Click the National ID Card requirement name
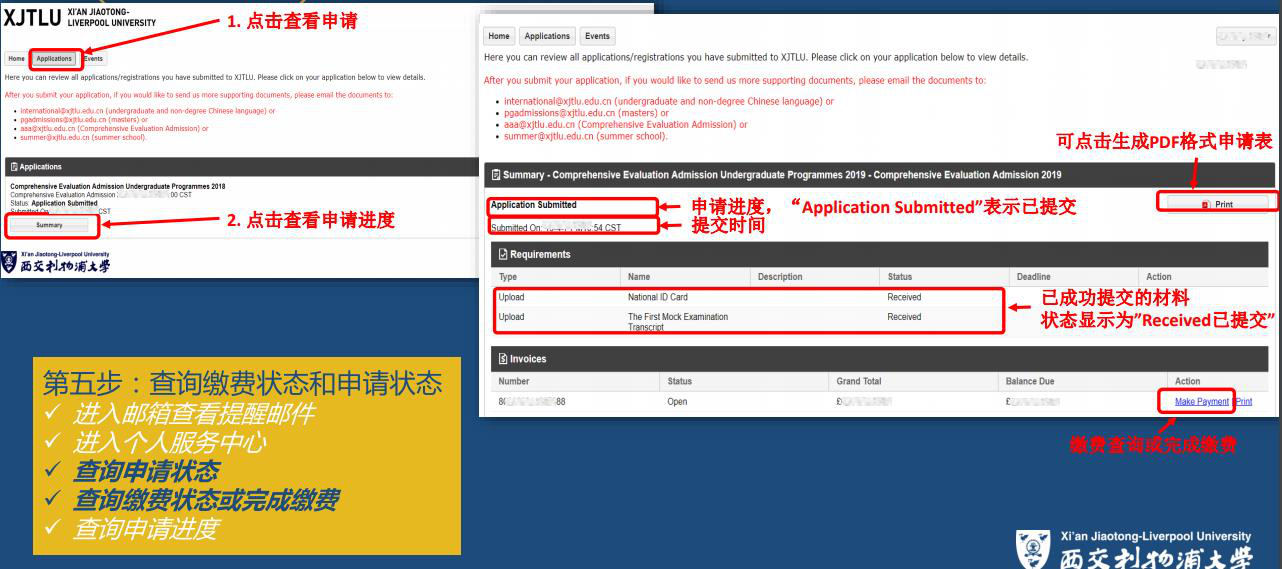The width and height of the screenshot is (1282, 569). click(657, 298)
